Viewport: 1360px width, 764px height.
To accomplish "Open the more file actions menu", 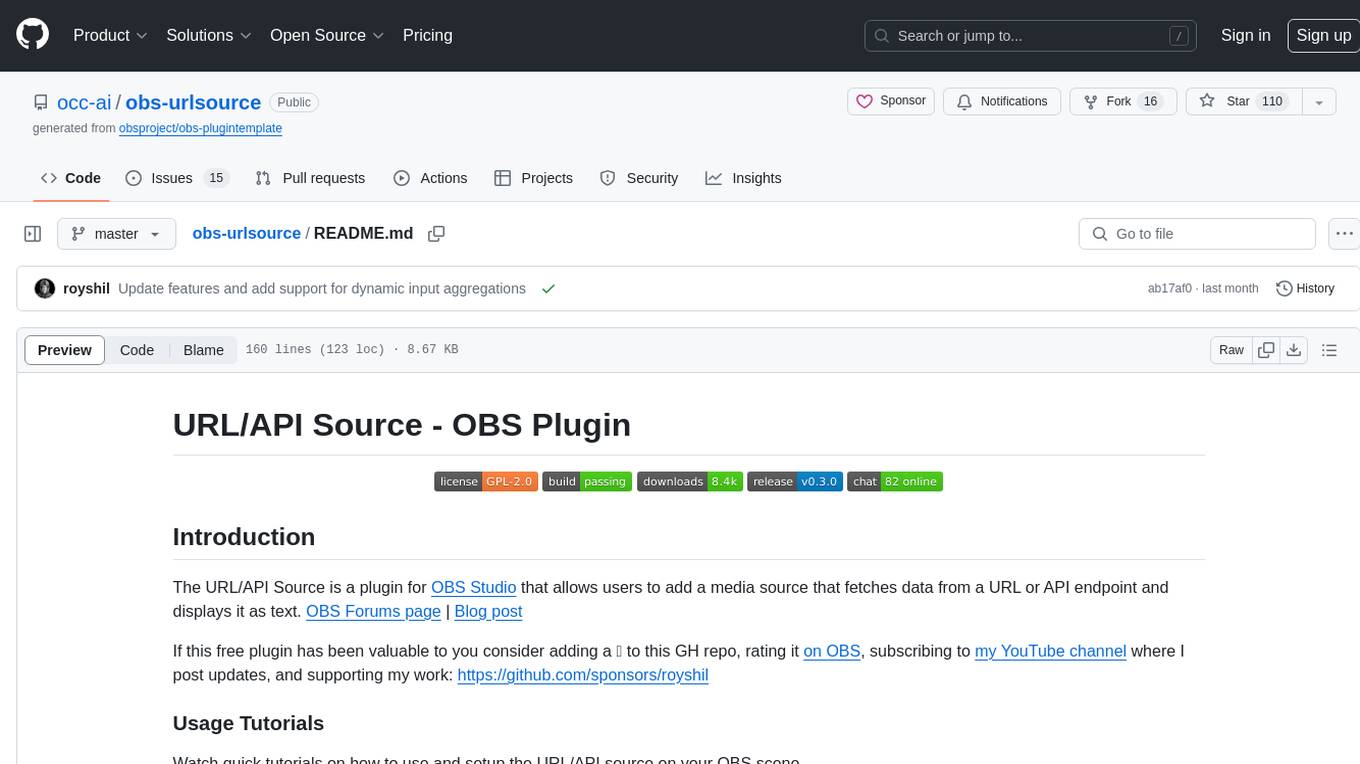I will pos(1345,234).
